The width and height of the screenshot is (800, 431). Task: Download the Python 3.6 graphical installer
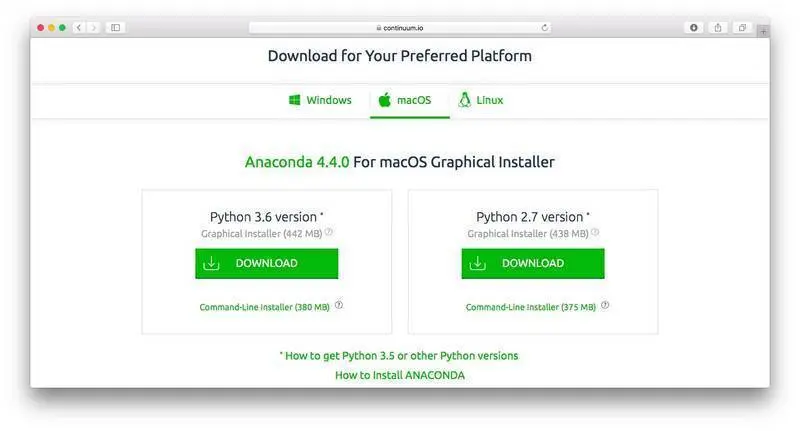coord(266,264)
